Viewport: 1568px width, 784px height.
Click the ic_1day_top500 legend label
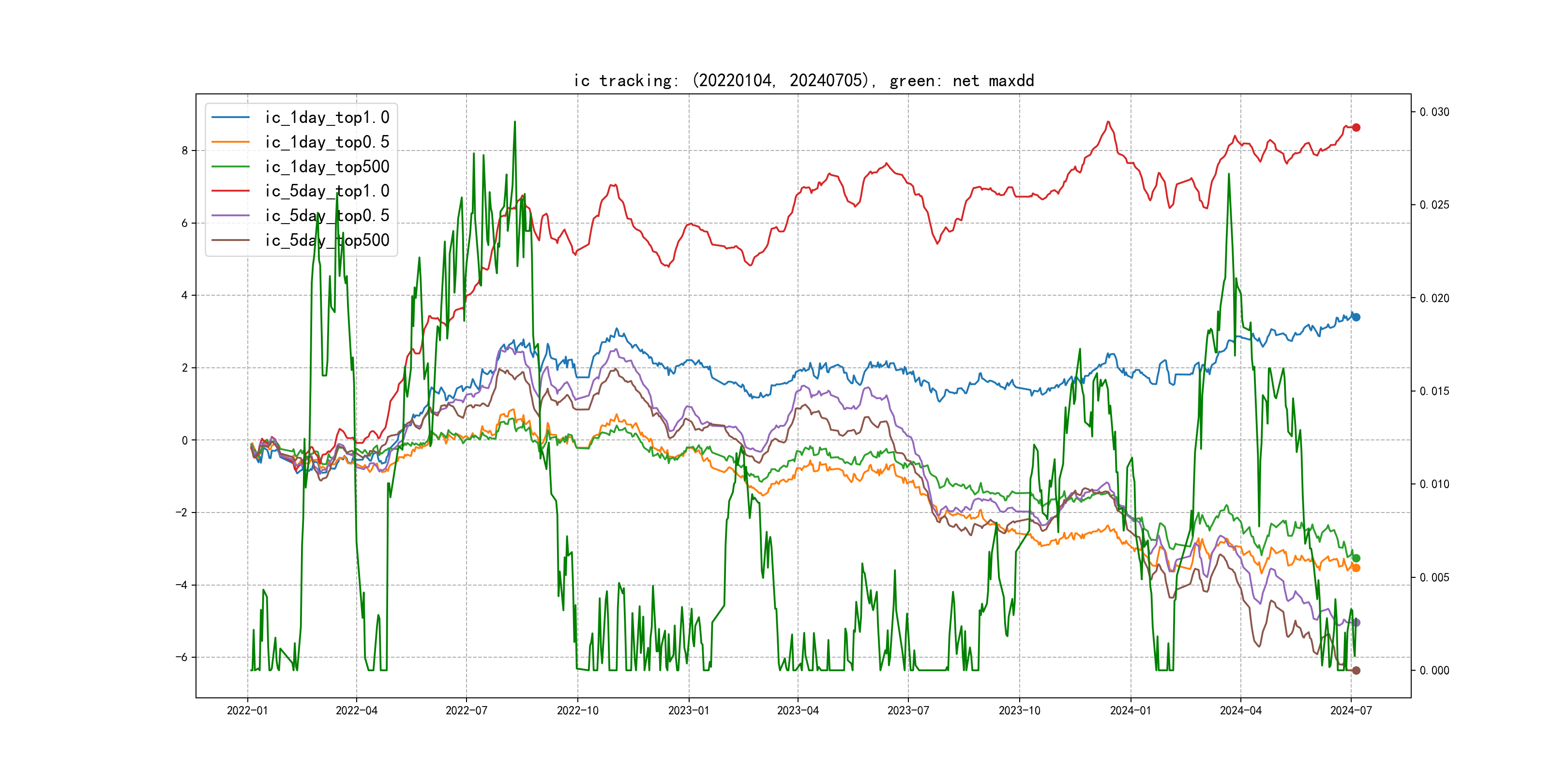(327, 166)
